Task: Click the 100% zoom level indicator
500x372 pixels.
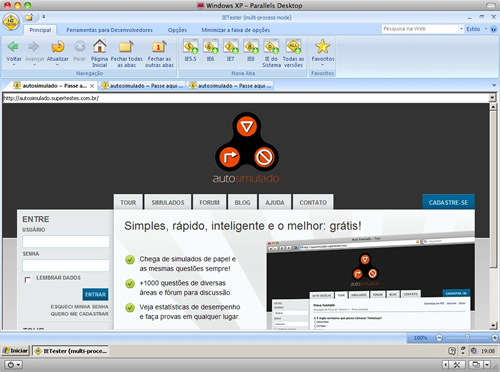Action: click(x=420, y=338)
